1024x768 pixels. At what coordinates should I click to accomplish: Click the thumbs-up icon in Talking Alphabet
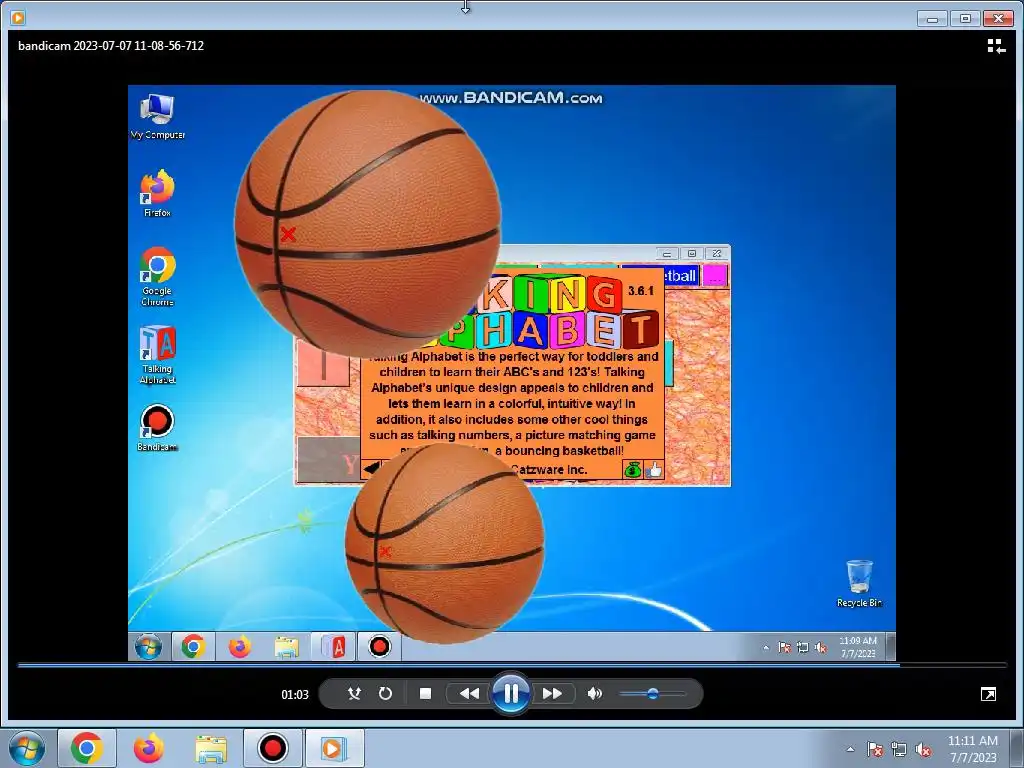[x=654, y=470]
